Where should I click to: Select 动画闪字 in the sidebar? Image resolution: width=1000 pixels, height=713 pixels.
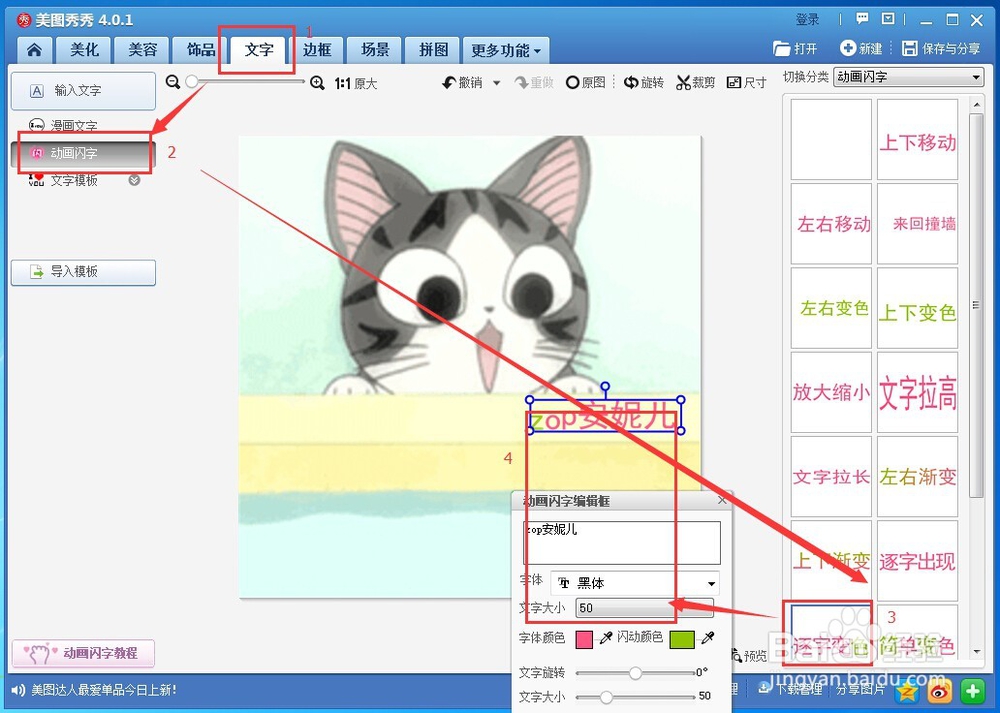(83, 153)
